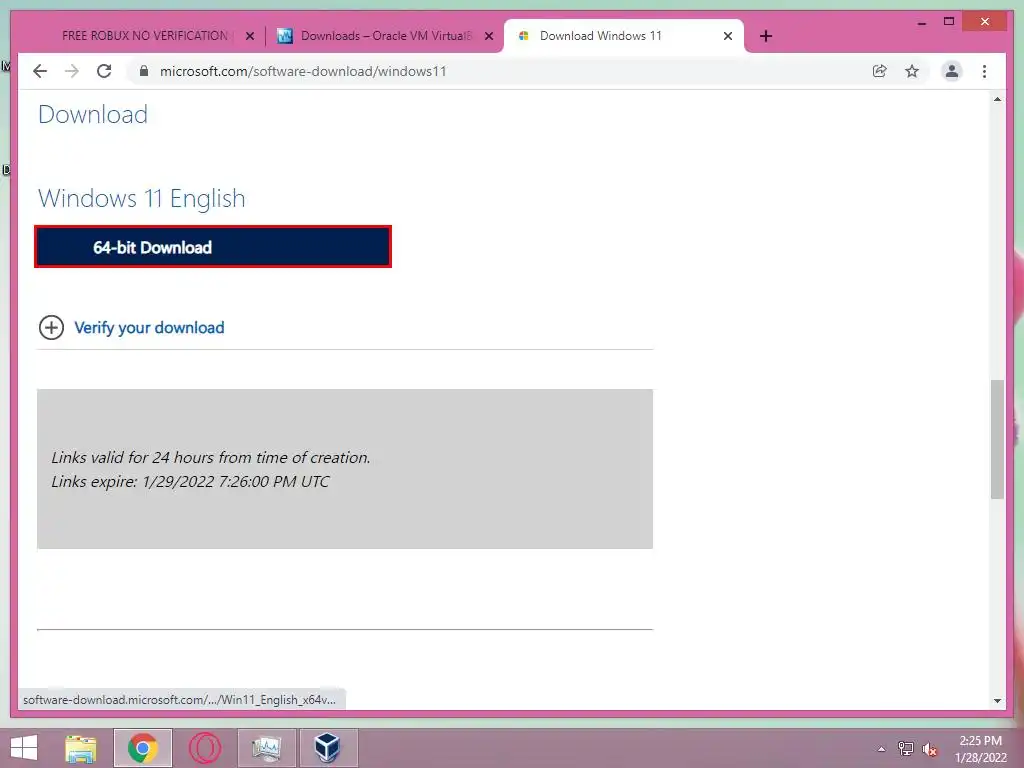Open VirtualBox from the taskbar

point(328,748)
